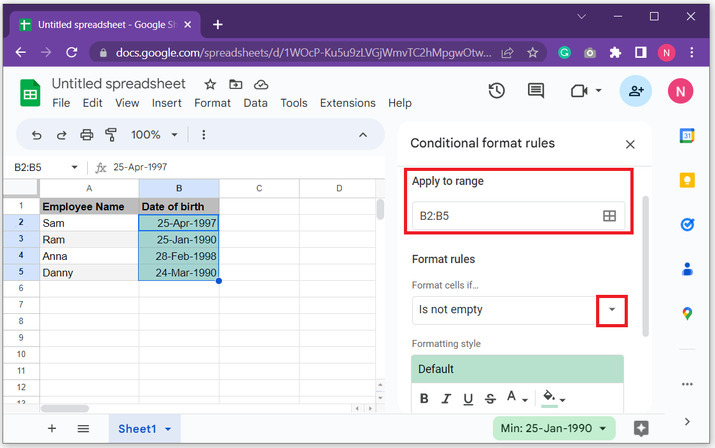
Task: Click the video meeting camera icon
Action: (579, 91)
